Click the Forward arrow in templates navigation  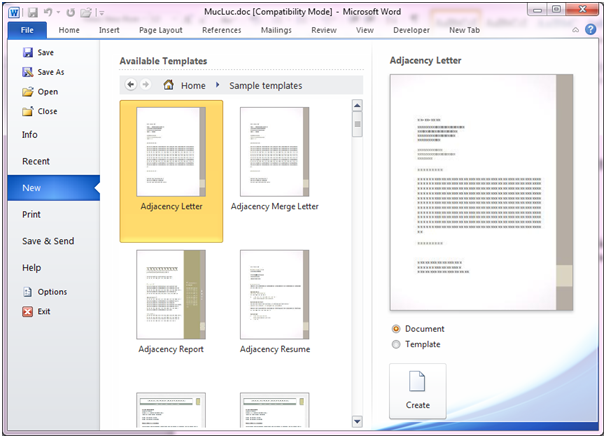pyautogui.click(x=145, y=84)
